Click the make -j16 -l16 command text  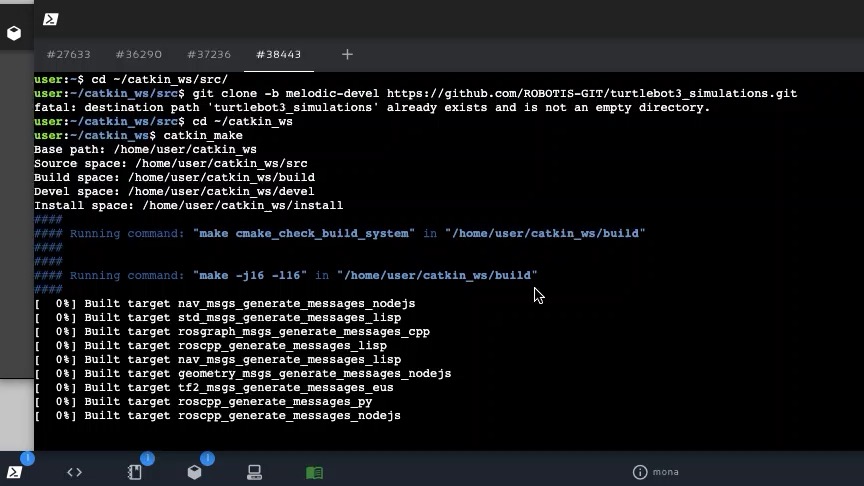pos(250,276)
